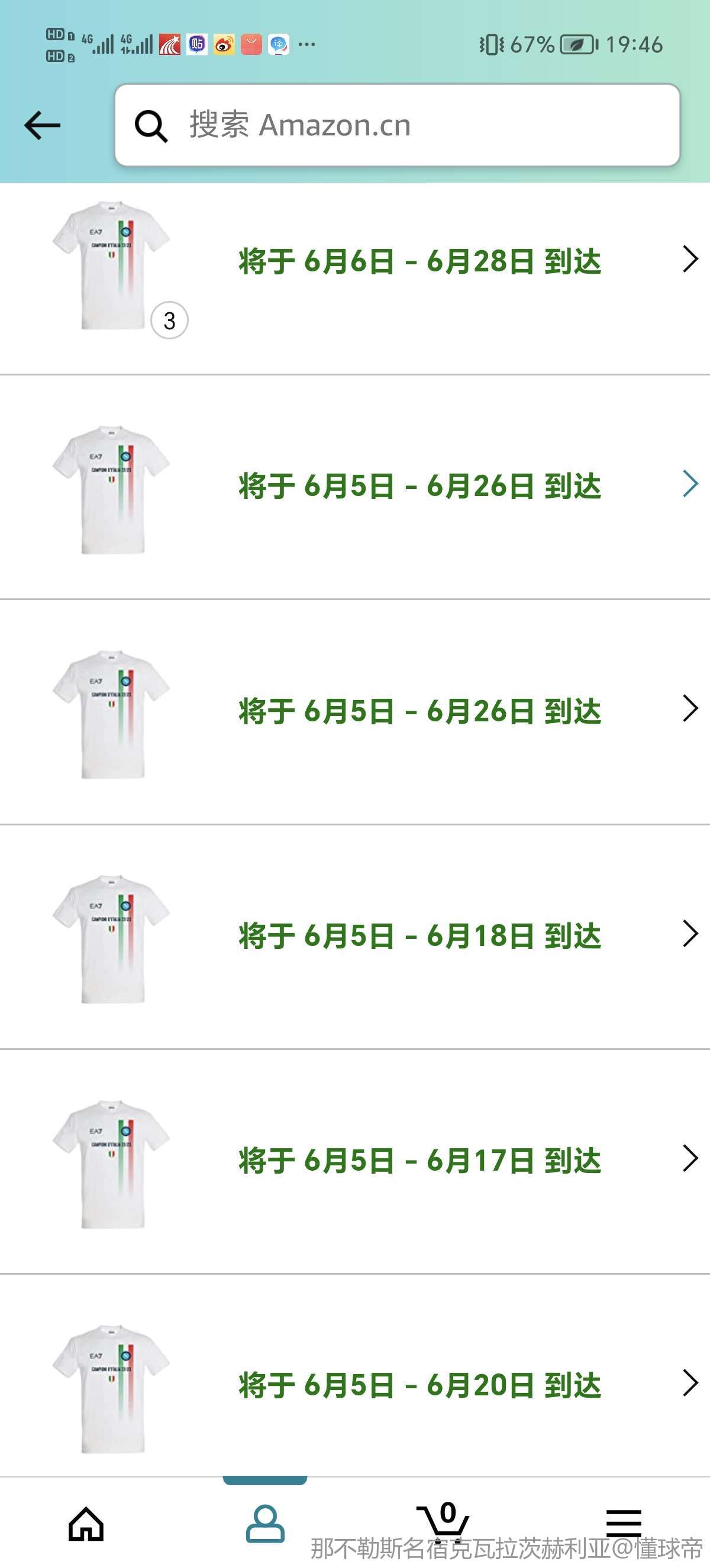
Task: Click inside the Amazon.cn search field
Action: tap(420, 125)
